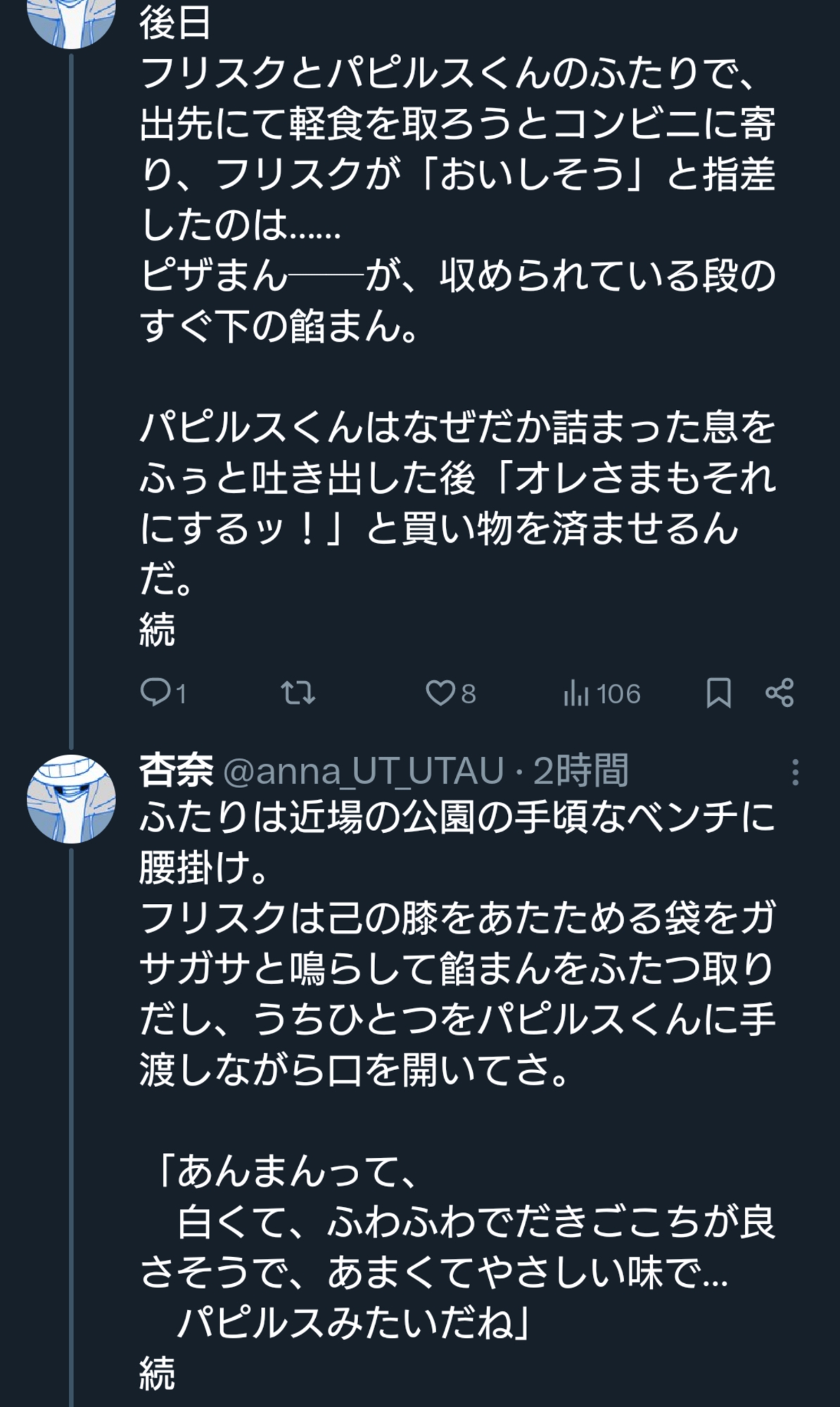This screenshot has width=840, height=1407.
Task: Click the 2時間 timestamp
Action: tap(580, 770)
